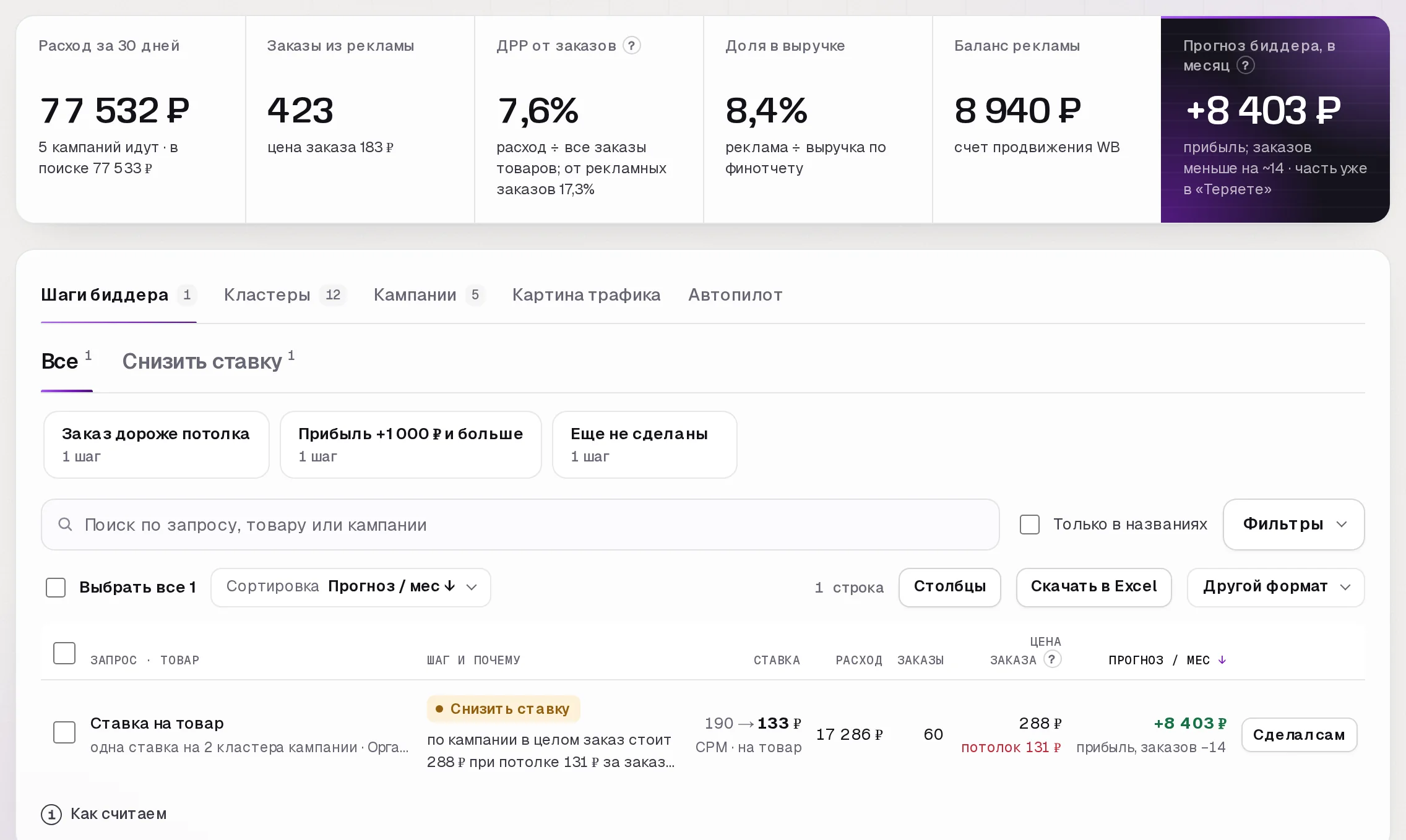Tick the table header select-all checkbox

64,653
